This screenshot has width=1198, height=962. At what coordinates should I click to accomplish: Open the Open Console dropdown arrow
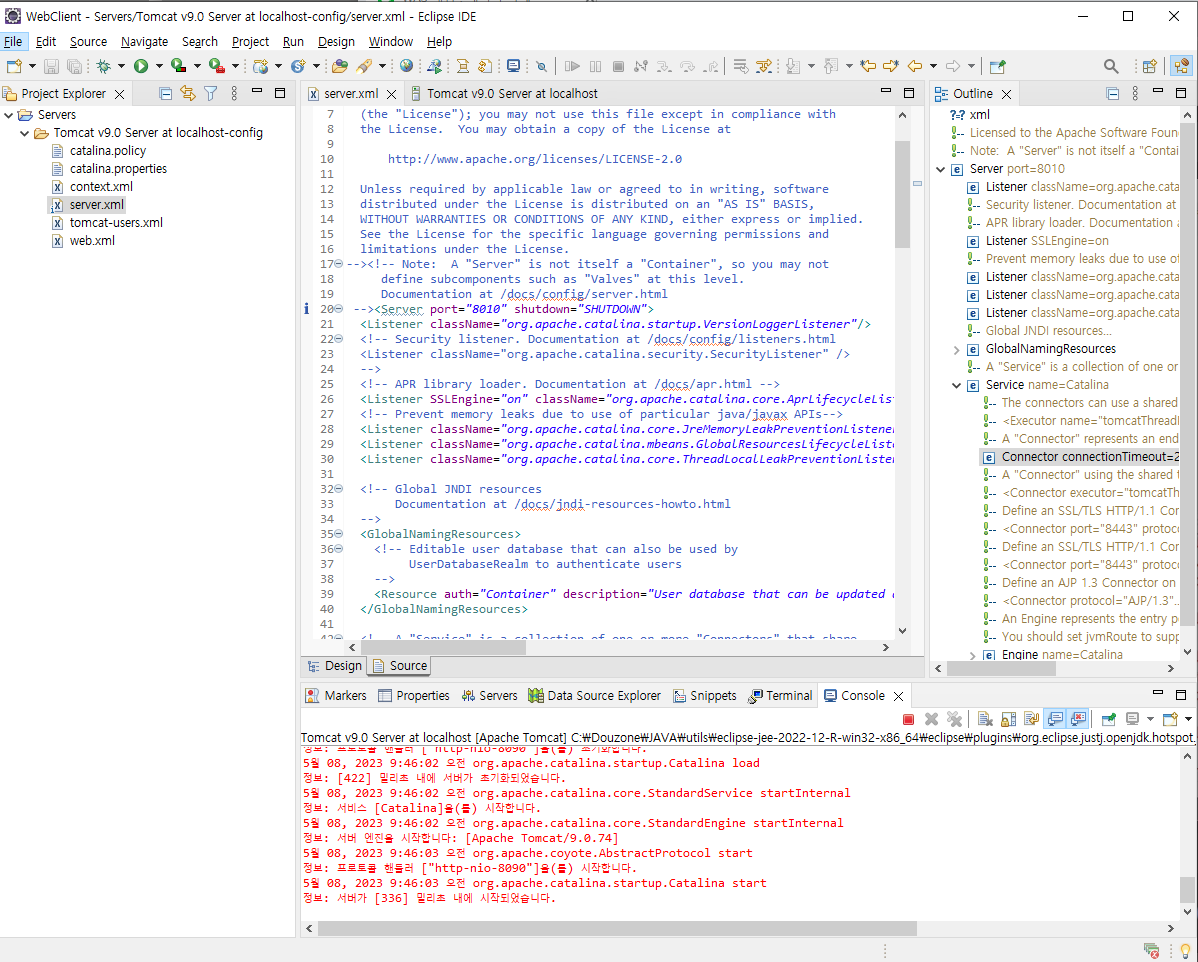coord(1188,719)
